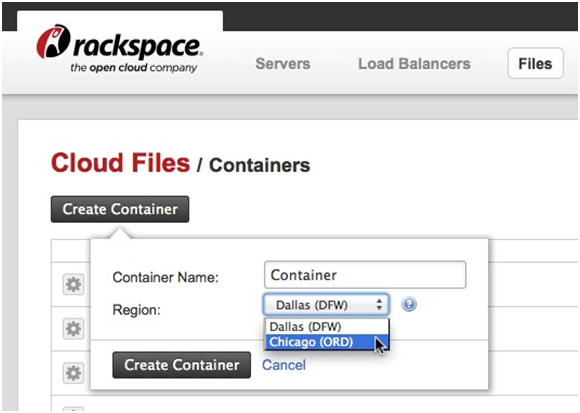This screenshot has height=413, width=580.
Task: Expand the Region Dallas (DFW) dropdown
Action: [x=326, y=305]
